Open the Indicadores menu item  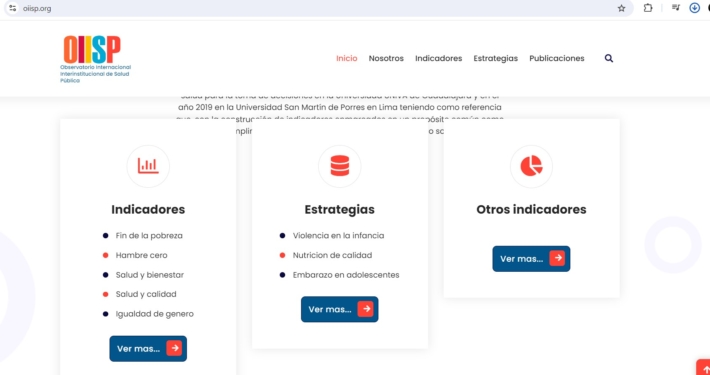click(x=438, y=58)
